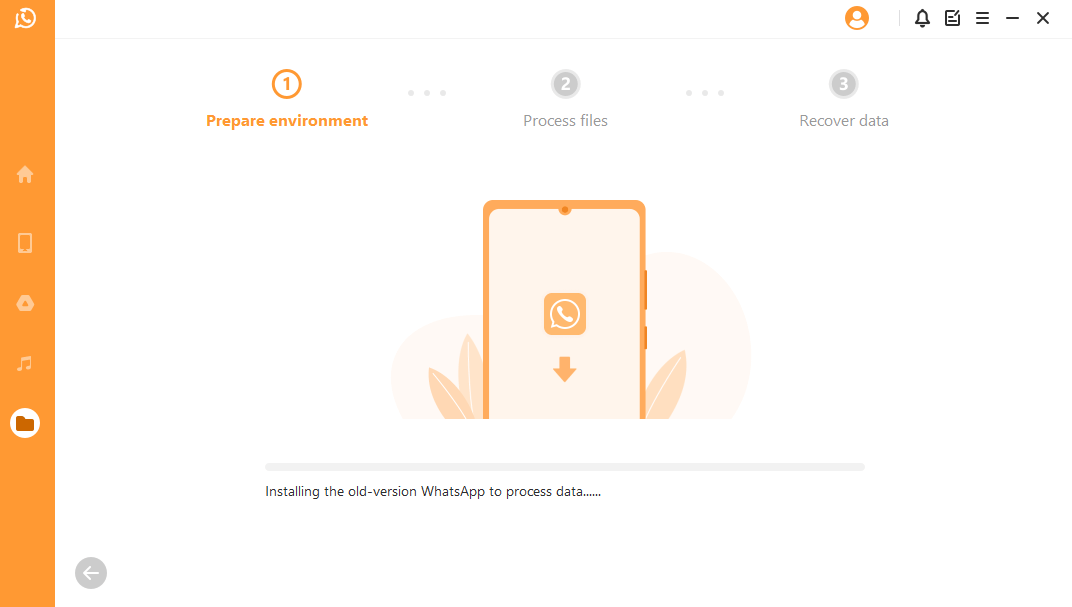Select step 3 circle indicator
The image size is (1072, 607).
(x=844, y=84)
